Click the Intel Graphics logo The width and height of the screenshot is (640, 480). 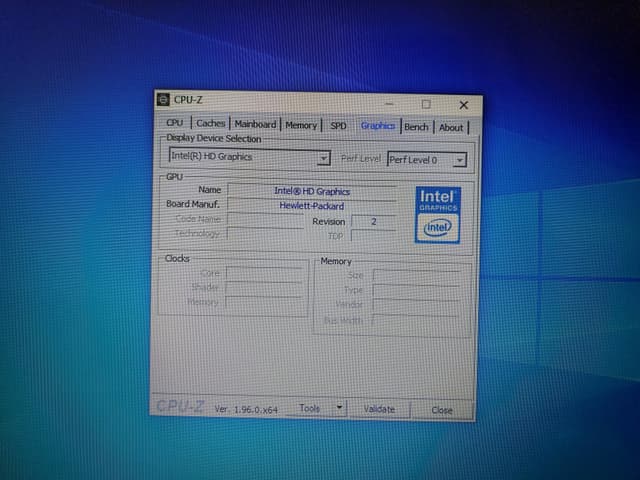pyautogui.click(x=437, y=212)
